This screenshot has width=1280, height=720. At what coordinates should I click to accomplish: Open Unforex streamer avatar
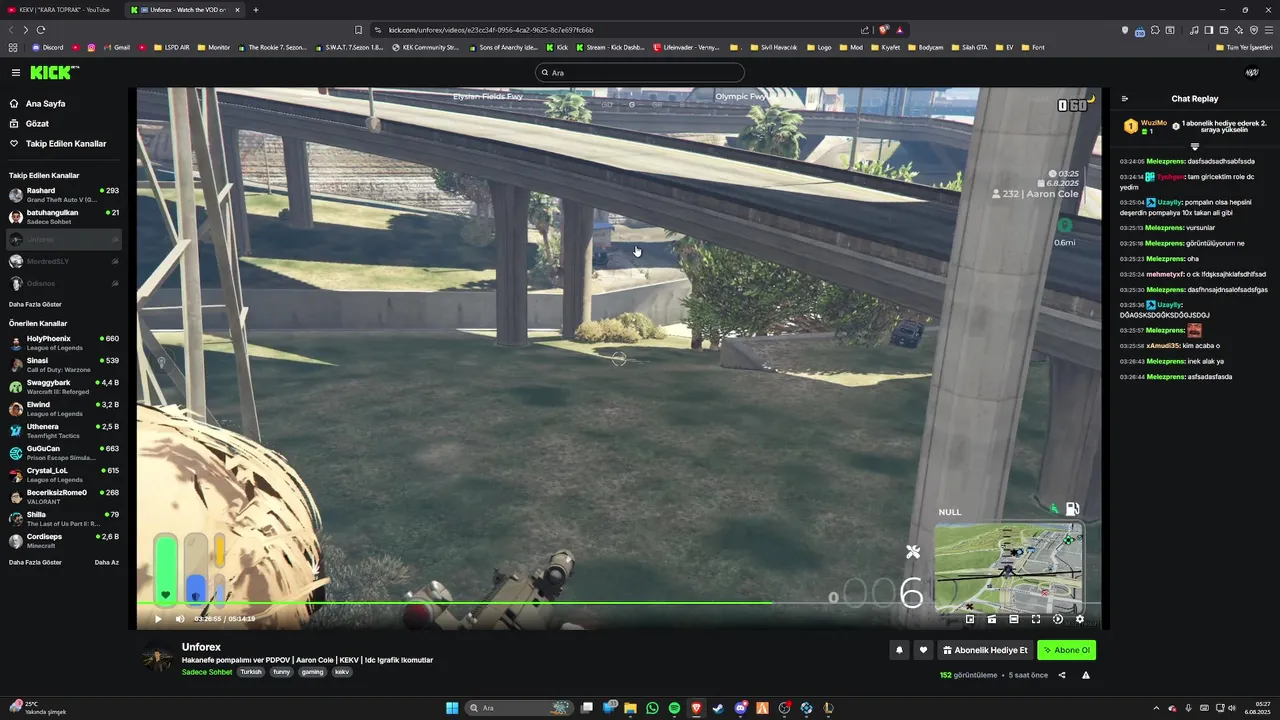click(157, 658)
